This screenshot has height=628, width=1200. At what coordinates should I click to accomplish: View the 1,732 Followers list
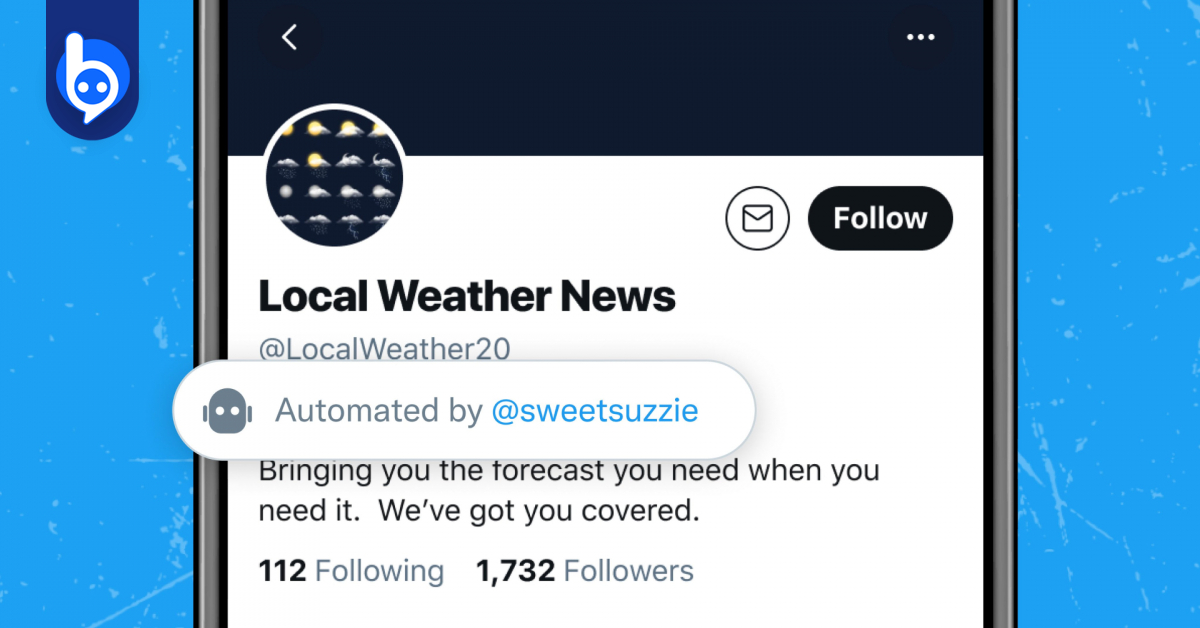pos(584,571)
